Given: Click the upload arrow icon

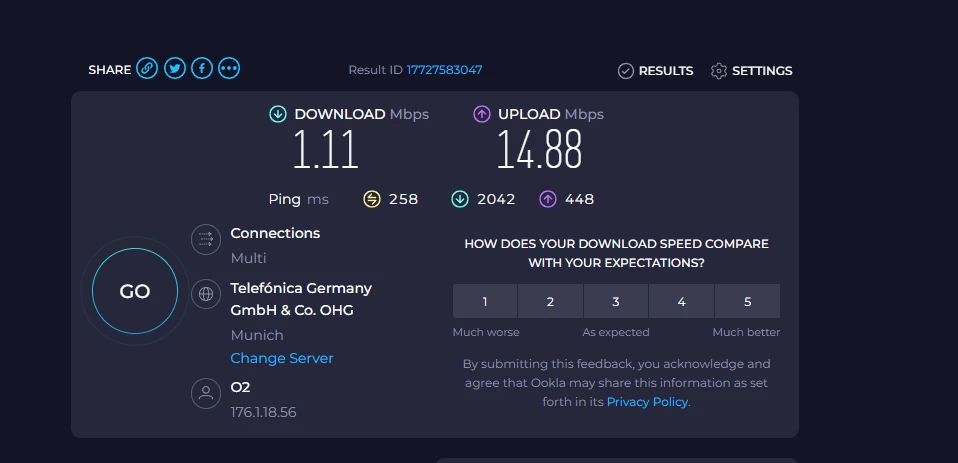Looking at the screenshot, I should (482, 114).
